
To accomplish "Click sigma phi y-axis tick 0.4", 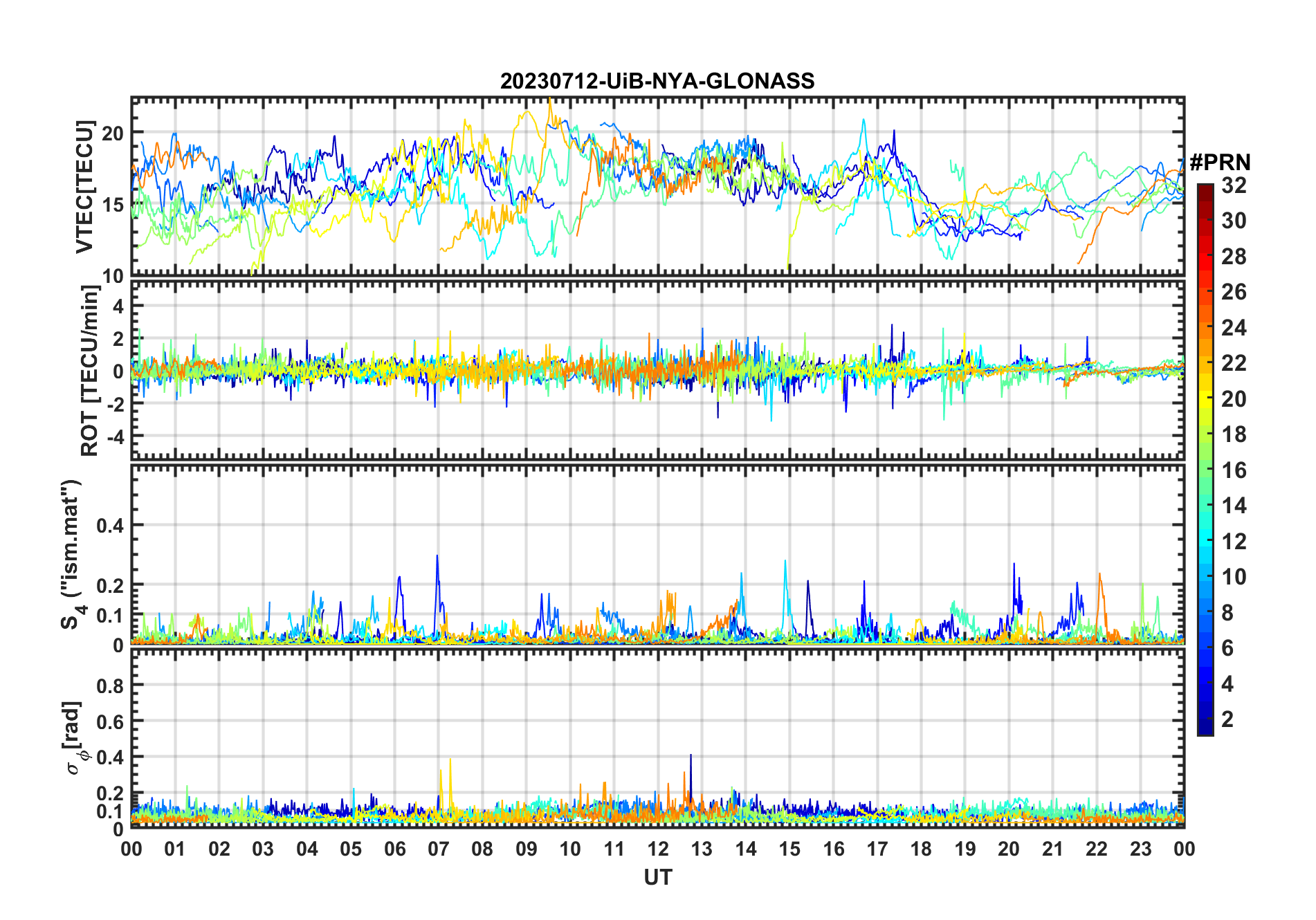I will (110, 757).
